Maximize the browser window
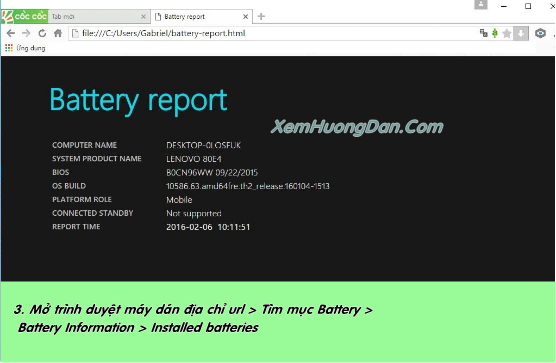 point(528,6)
